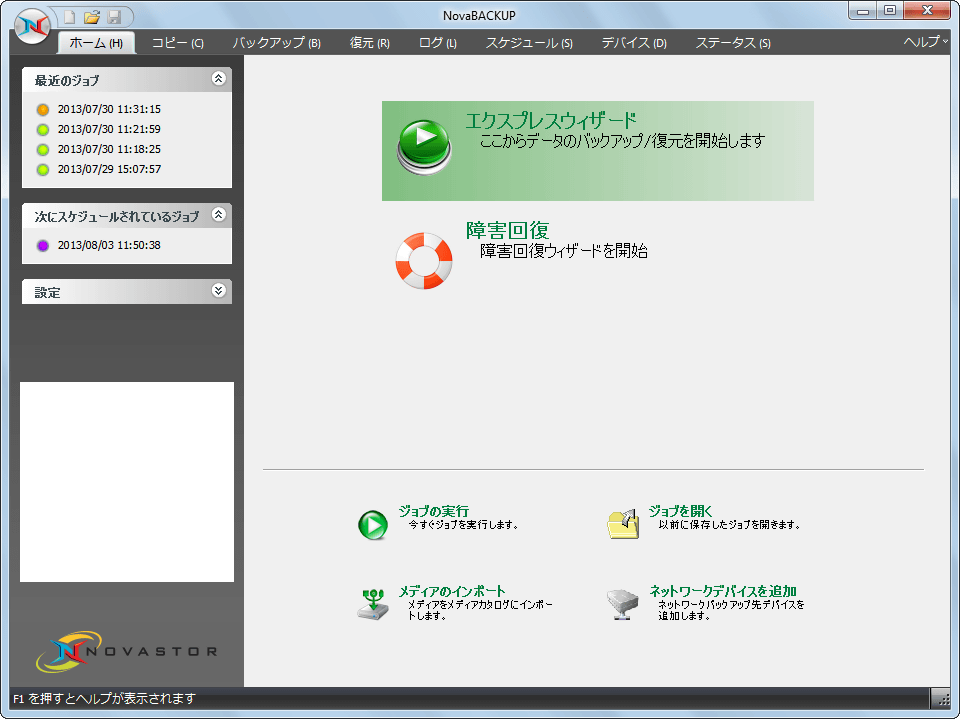Click the NOVASTOR logo in sidebar
This screenshot has width=960, height=719.
click(x=127, y=652)
